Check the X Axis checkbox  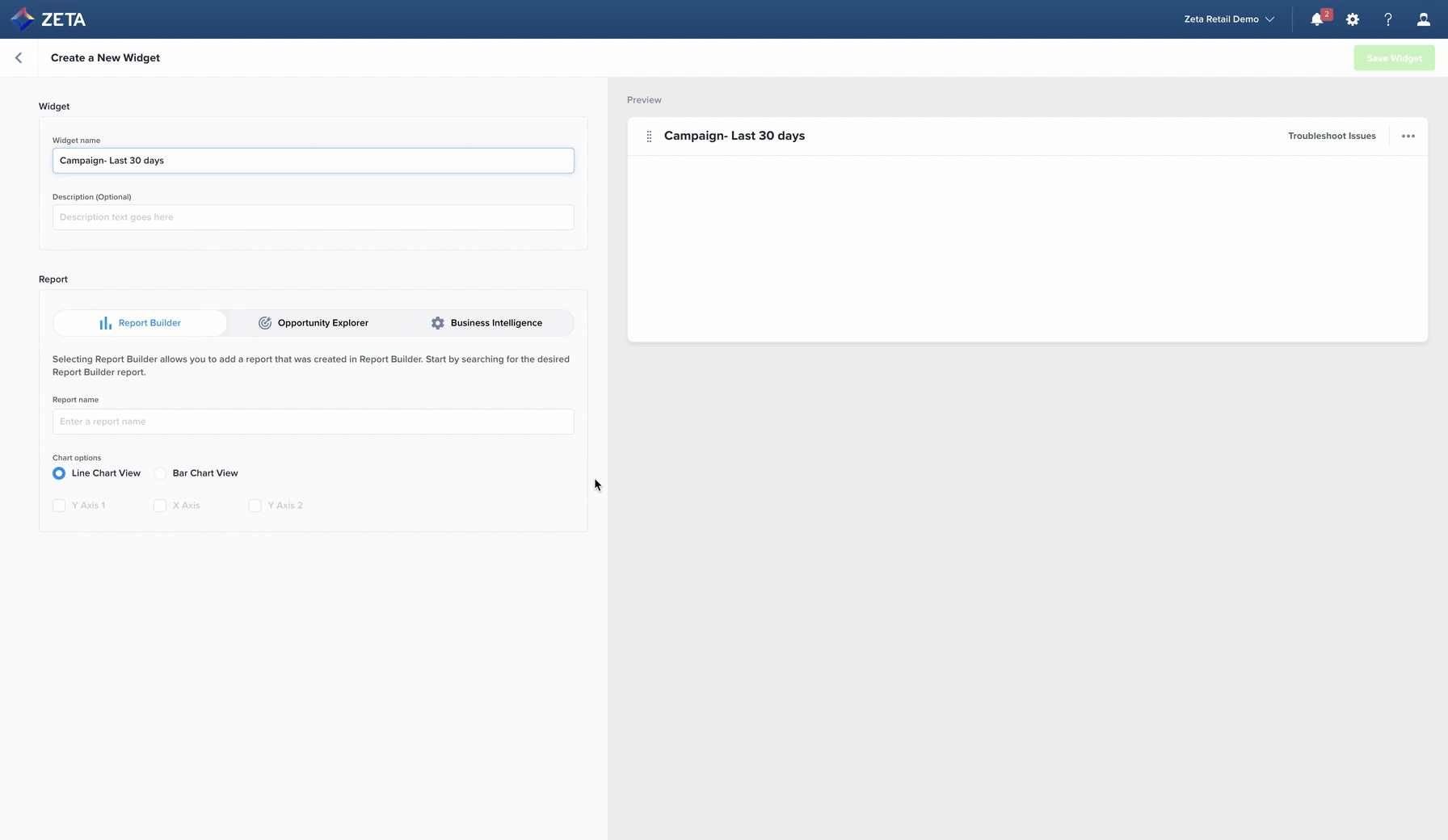(160, 506)
